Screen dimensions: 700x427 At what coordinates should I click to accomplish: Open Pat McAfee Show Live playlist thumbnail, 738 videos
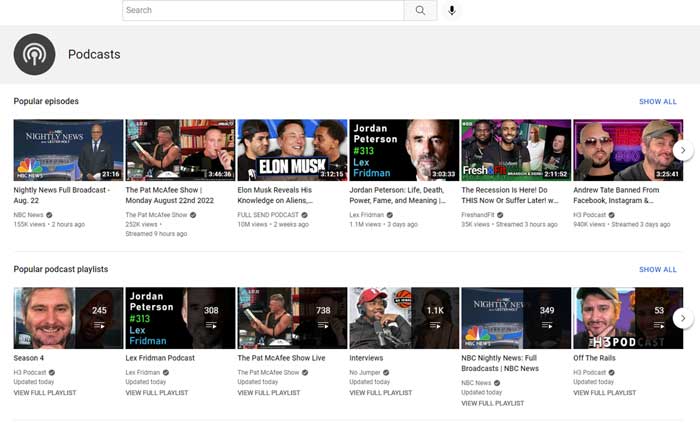pyautogui.click(x=292, y=318)
